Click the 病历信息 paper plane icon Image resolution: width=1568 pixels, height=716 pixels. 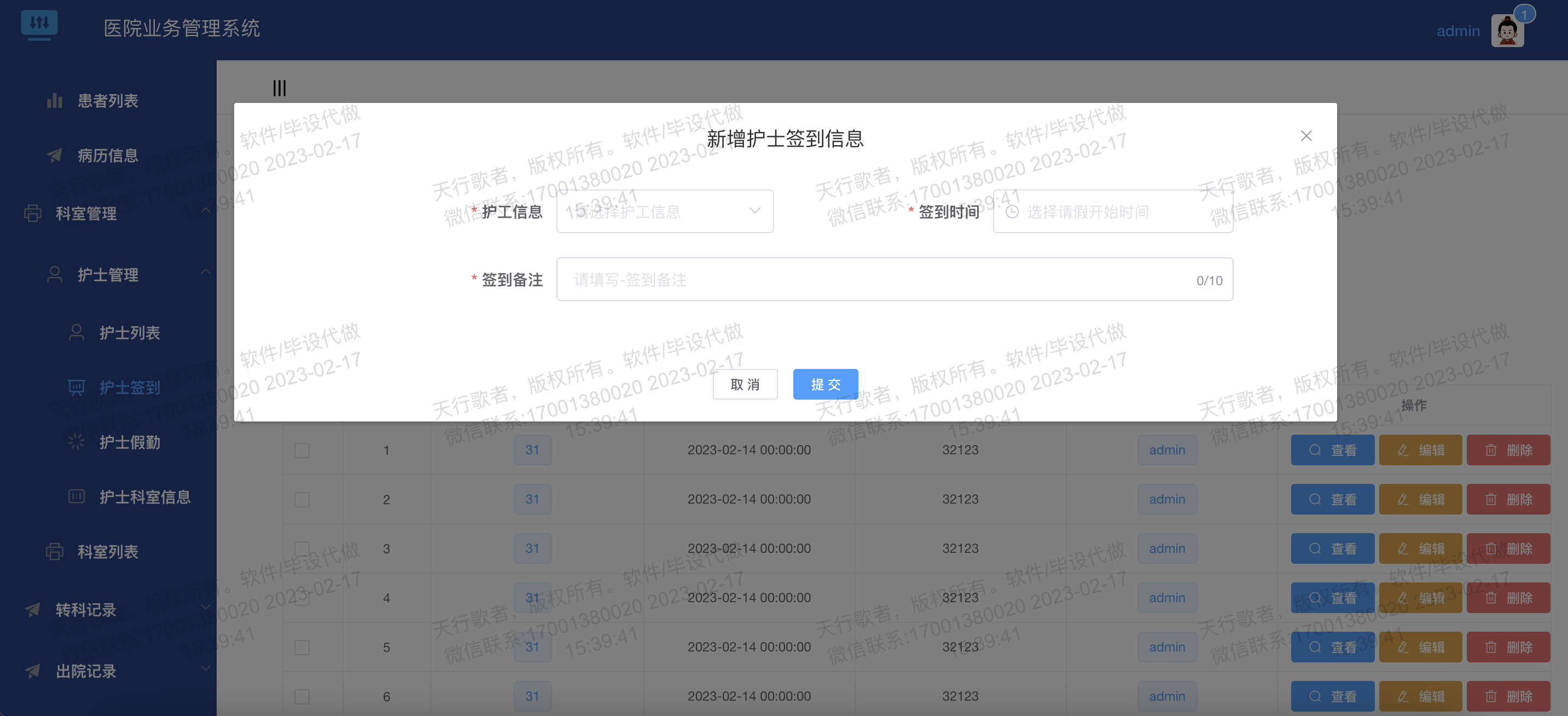click(x=54, y=156)
